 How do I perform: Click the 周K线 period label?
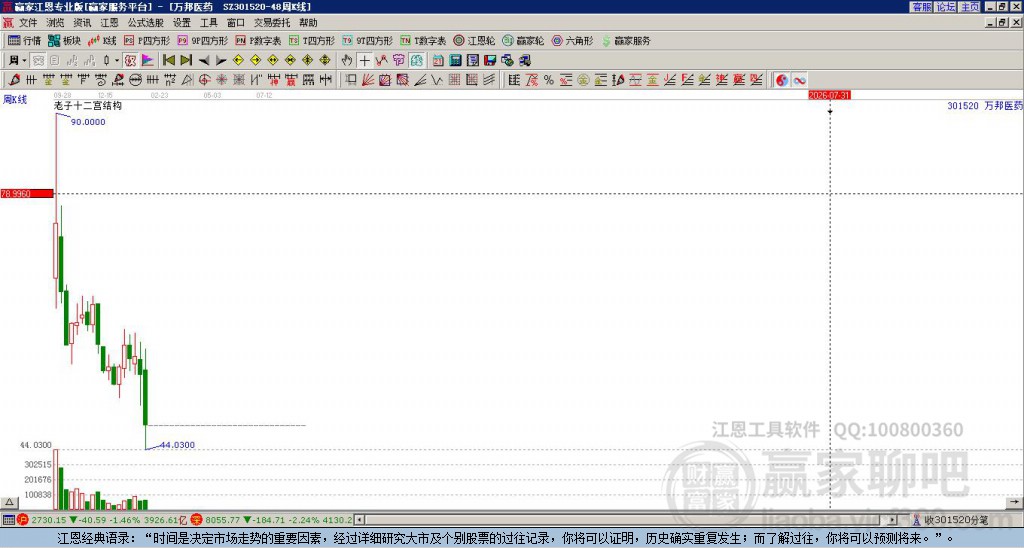pyautogui.click(x=15, y=100)
